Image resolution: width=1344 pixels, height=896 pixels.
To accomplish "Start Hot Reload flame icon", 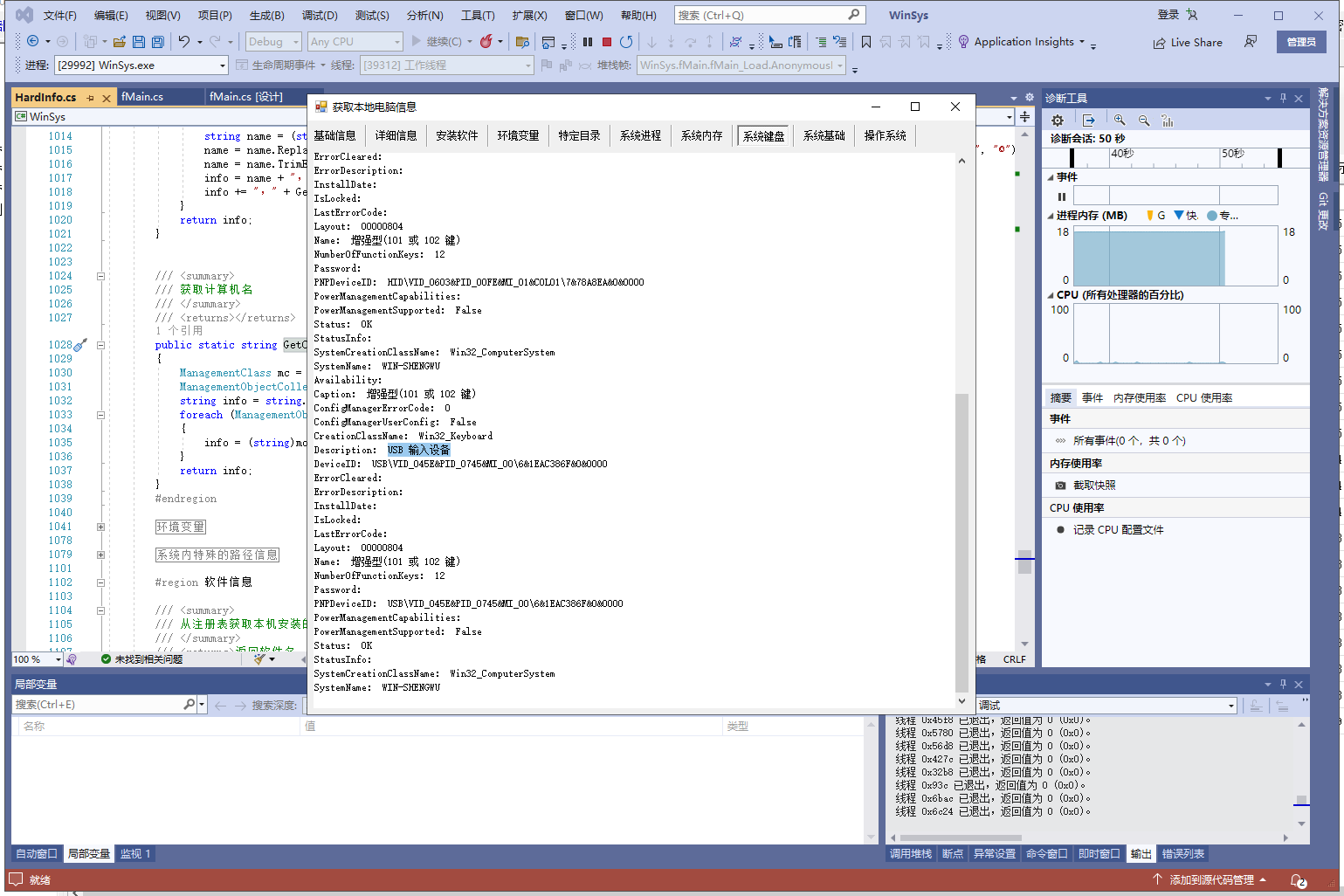I will click(x=486, y=41).
